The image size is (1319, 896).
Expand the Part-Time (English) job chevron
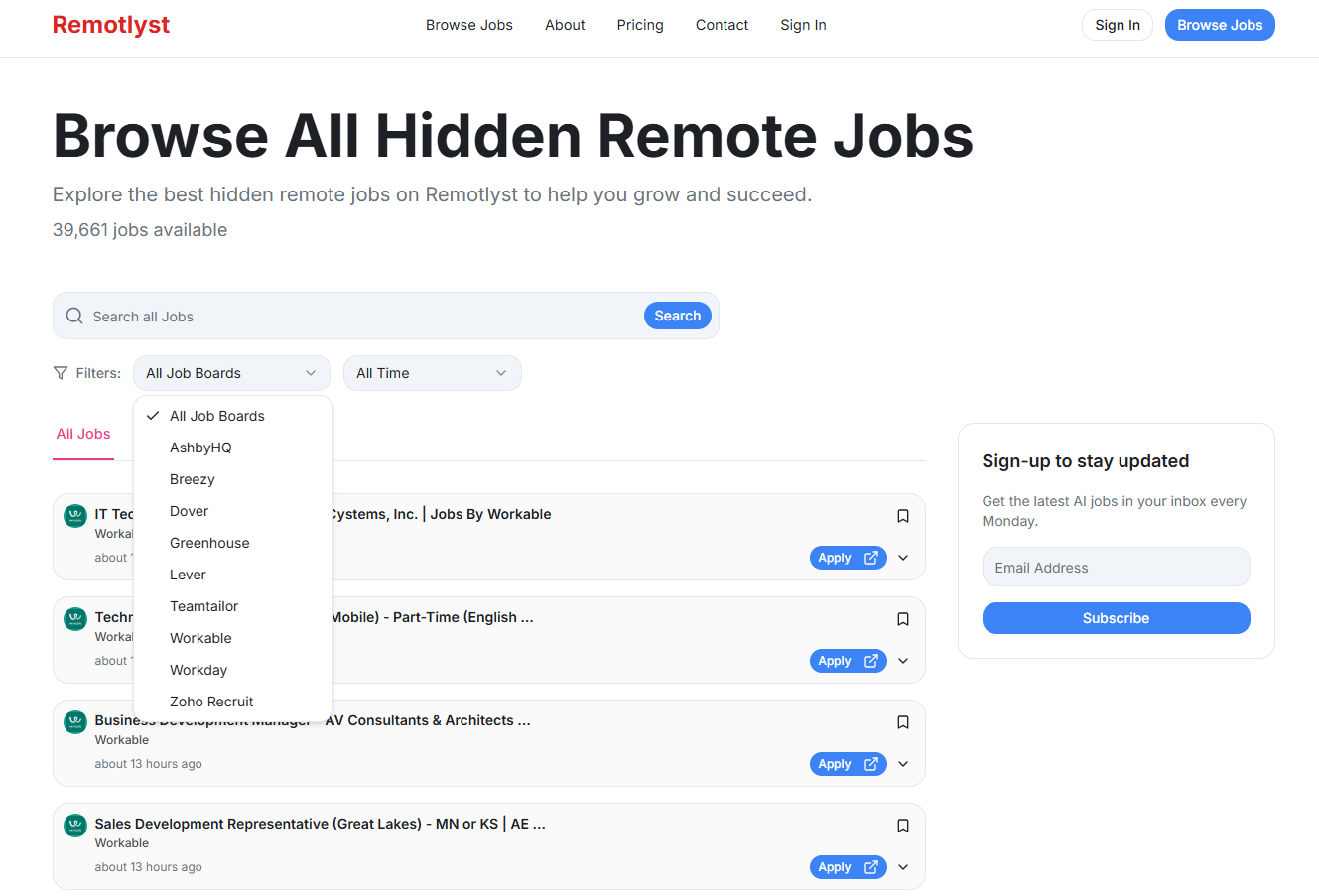(903, 661)
